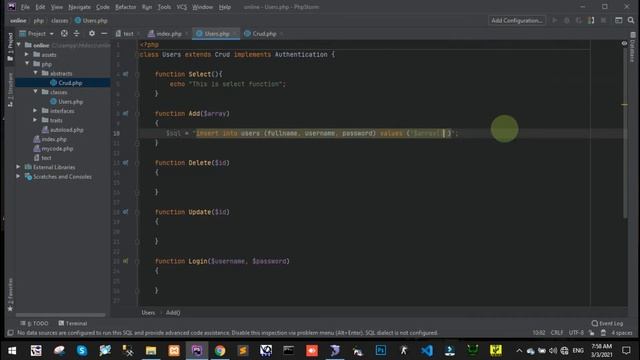Click Run with Coverage icon
640x360 pixels.
579,20
